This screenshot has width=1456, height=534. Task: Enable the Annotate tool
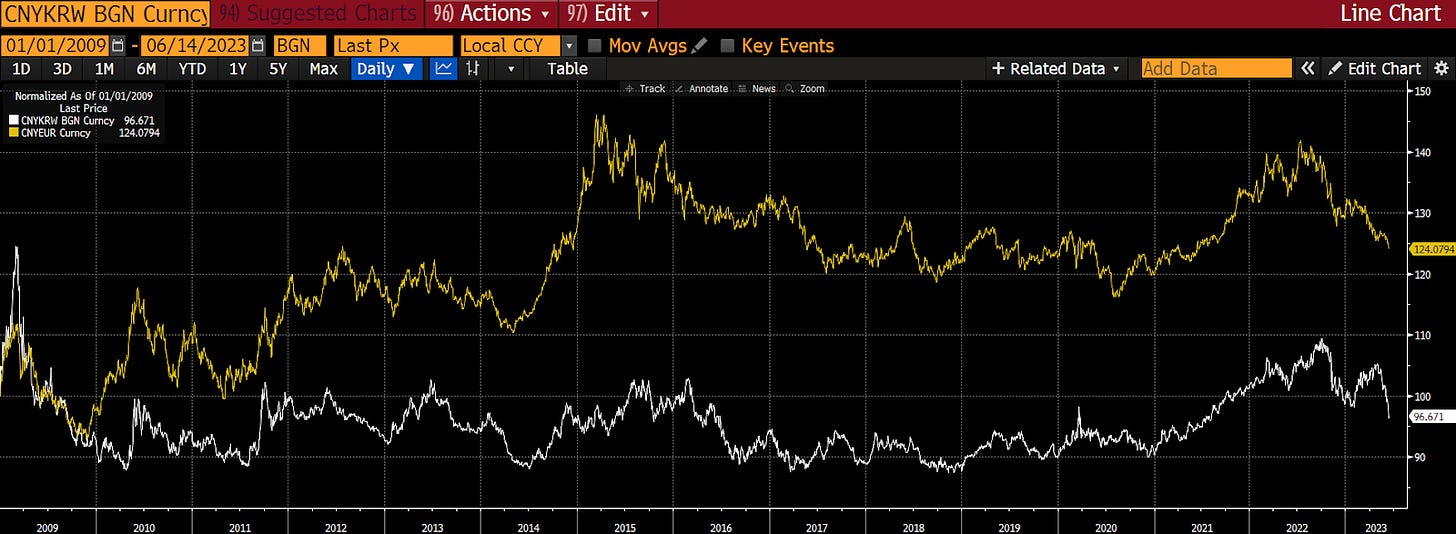point(702,88)
